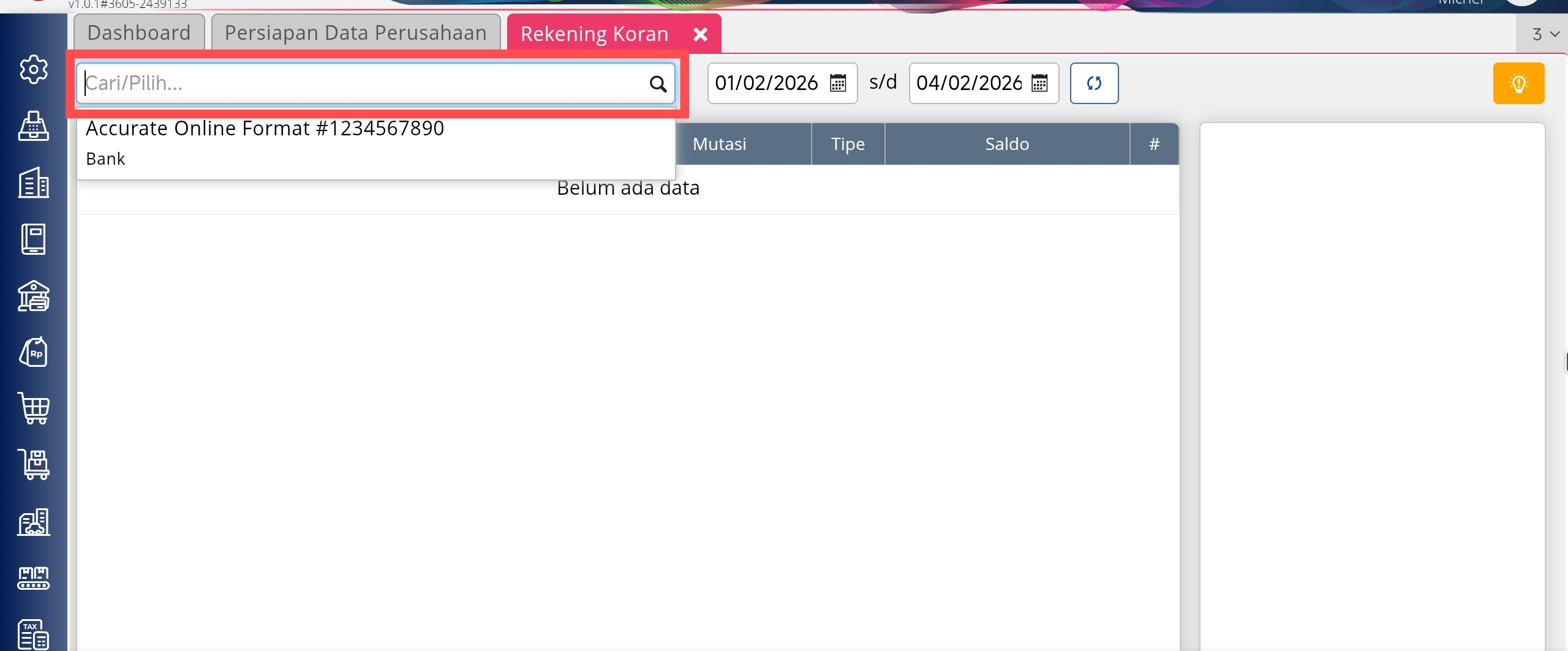1568x651 pixels.
Task: Switch to the Dashboard tab
Action: pos(139,33)
